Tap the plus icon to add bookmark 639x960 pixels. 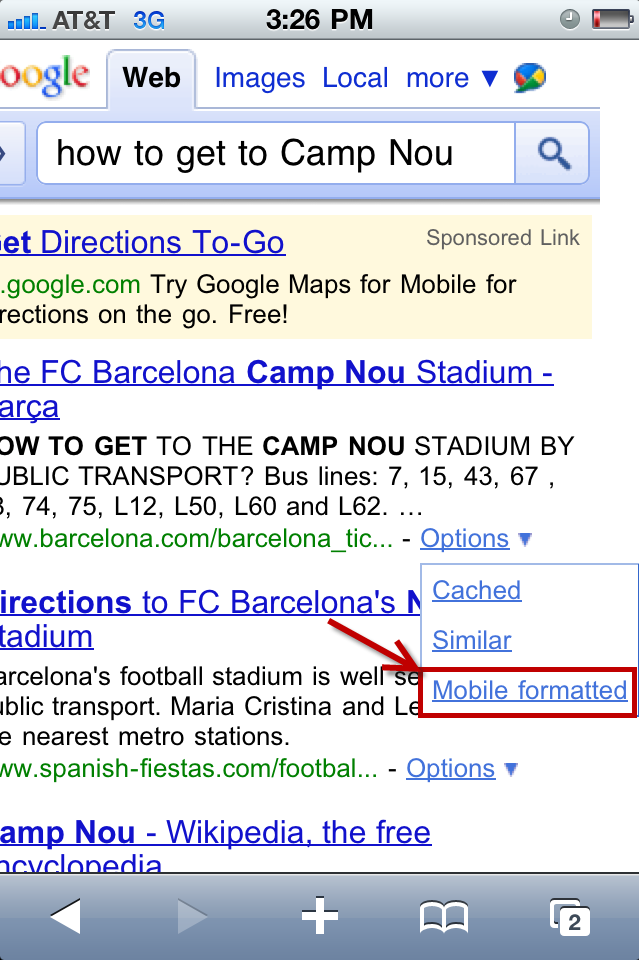(319, 915)
